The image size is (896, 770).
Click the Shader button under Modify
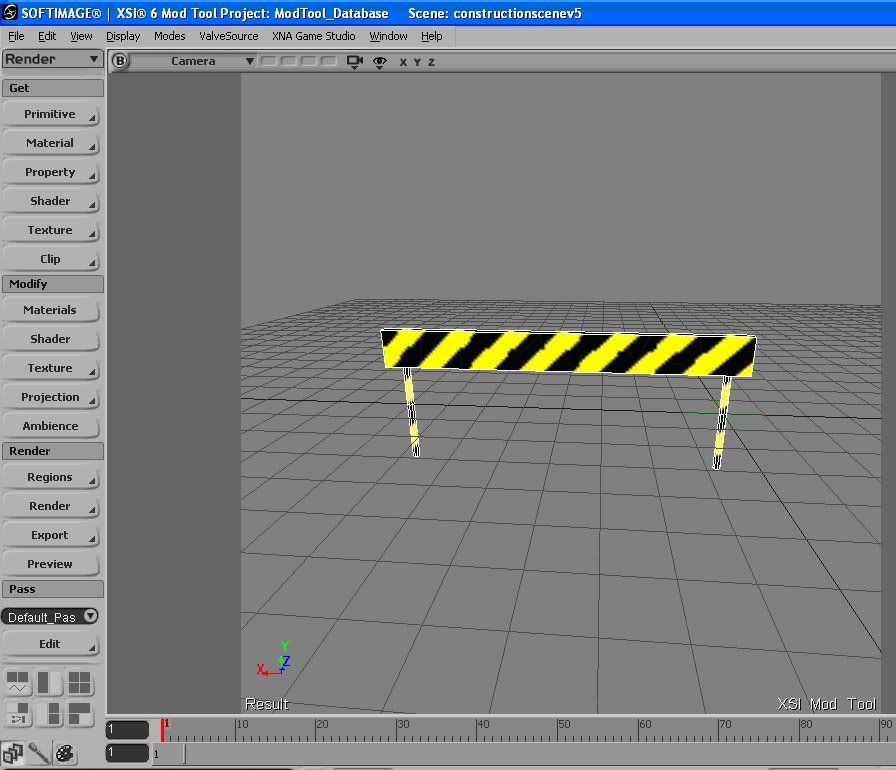51,339
